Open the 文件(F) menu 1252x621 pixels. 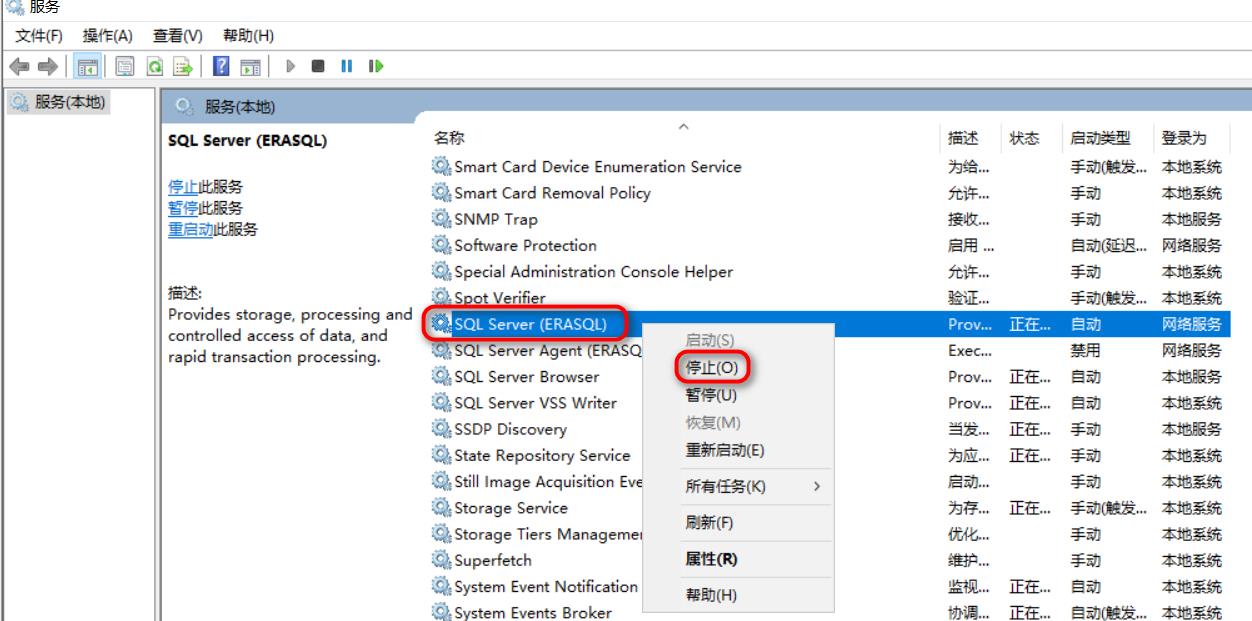(41, 36)
